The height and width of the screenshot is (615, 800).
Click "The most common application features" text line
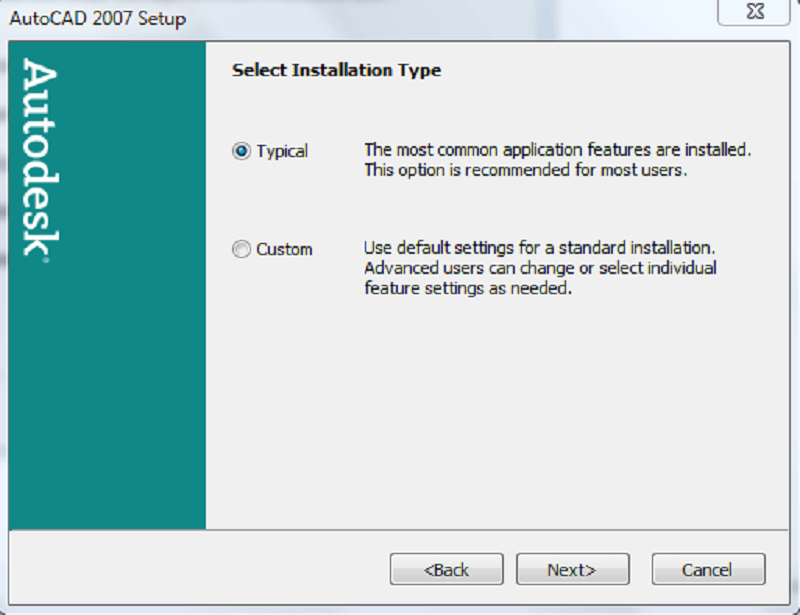pos(557,150)
